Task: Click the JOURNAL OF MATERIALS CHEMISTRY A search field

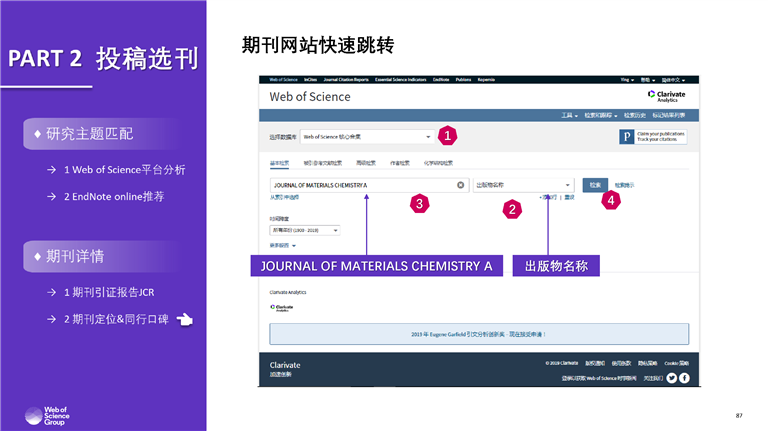Action: point(370,185)
